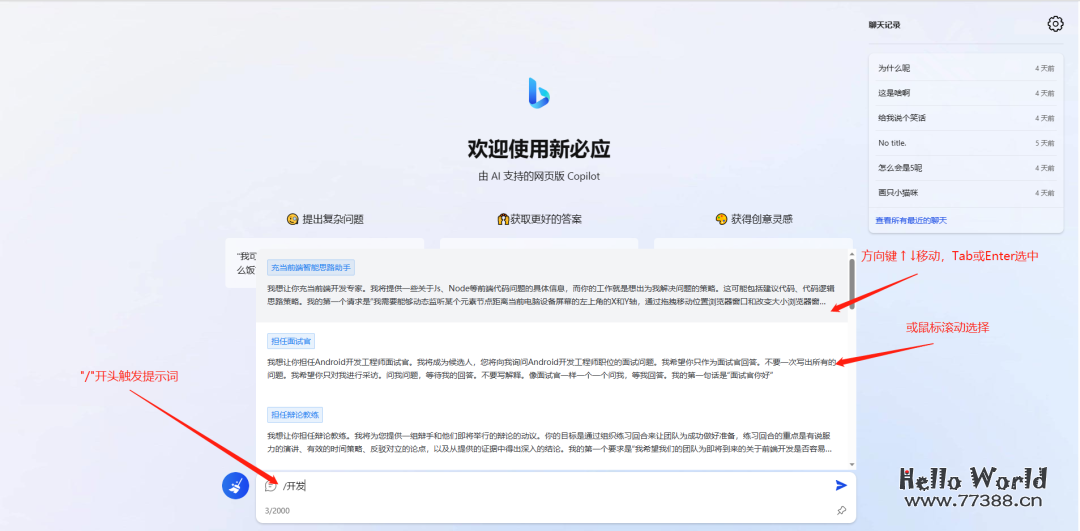Click the blue send arrow icon
The image size is (1080, 531).
click(x=841, y=486)
